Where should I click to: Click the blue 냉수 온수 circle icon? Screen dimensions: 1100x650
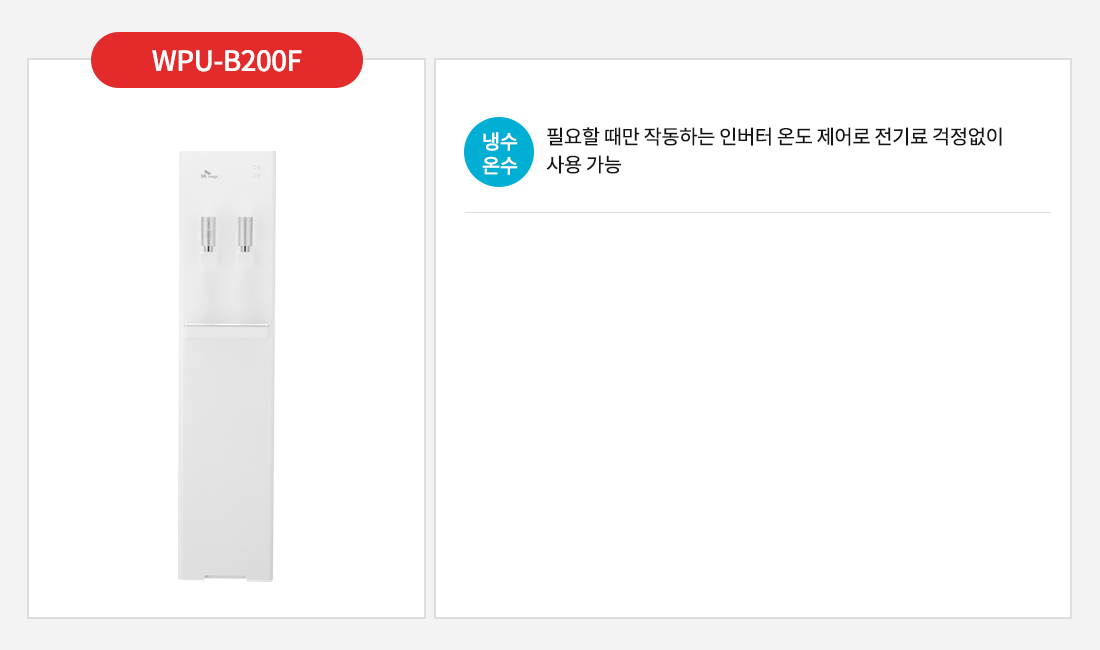point(499,152)
